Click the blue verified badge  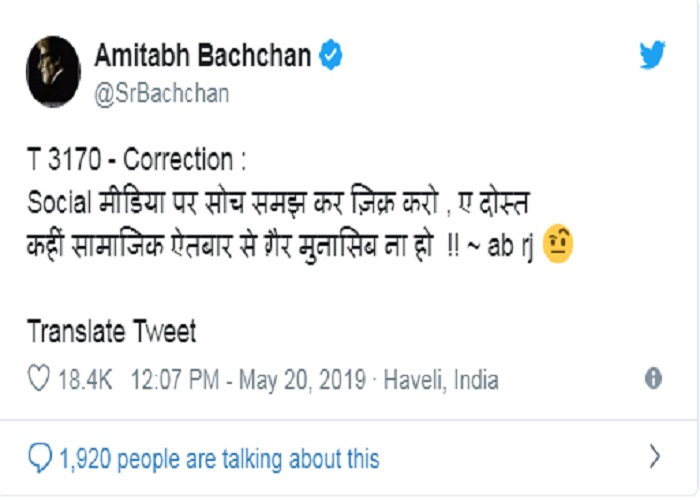click(331, 54)
